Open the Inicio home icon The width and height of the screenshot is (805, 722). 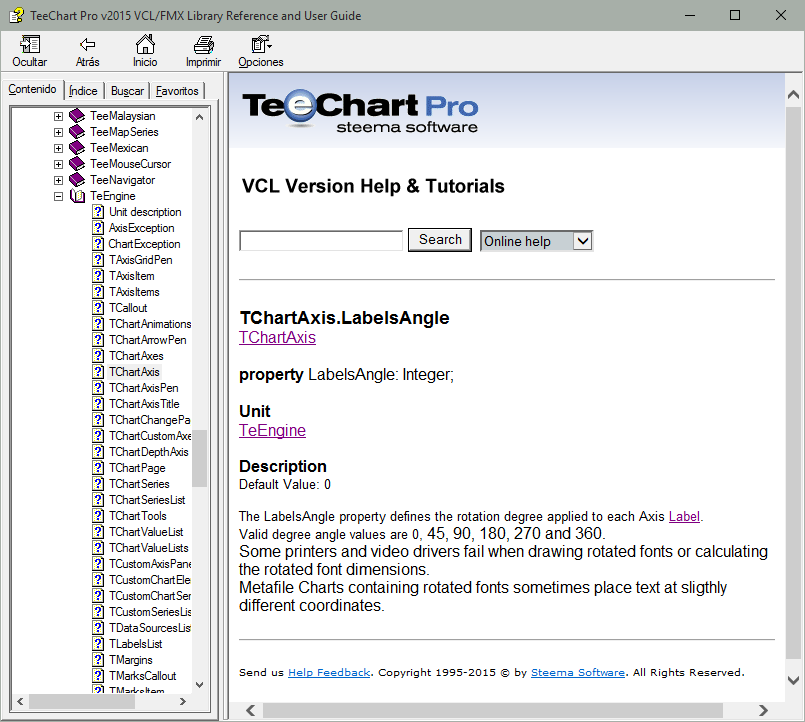click(x=145, y=44)
